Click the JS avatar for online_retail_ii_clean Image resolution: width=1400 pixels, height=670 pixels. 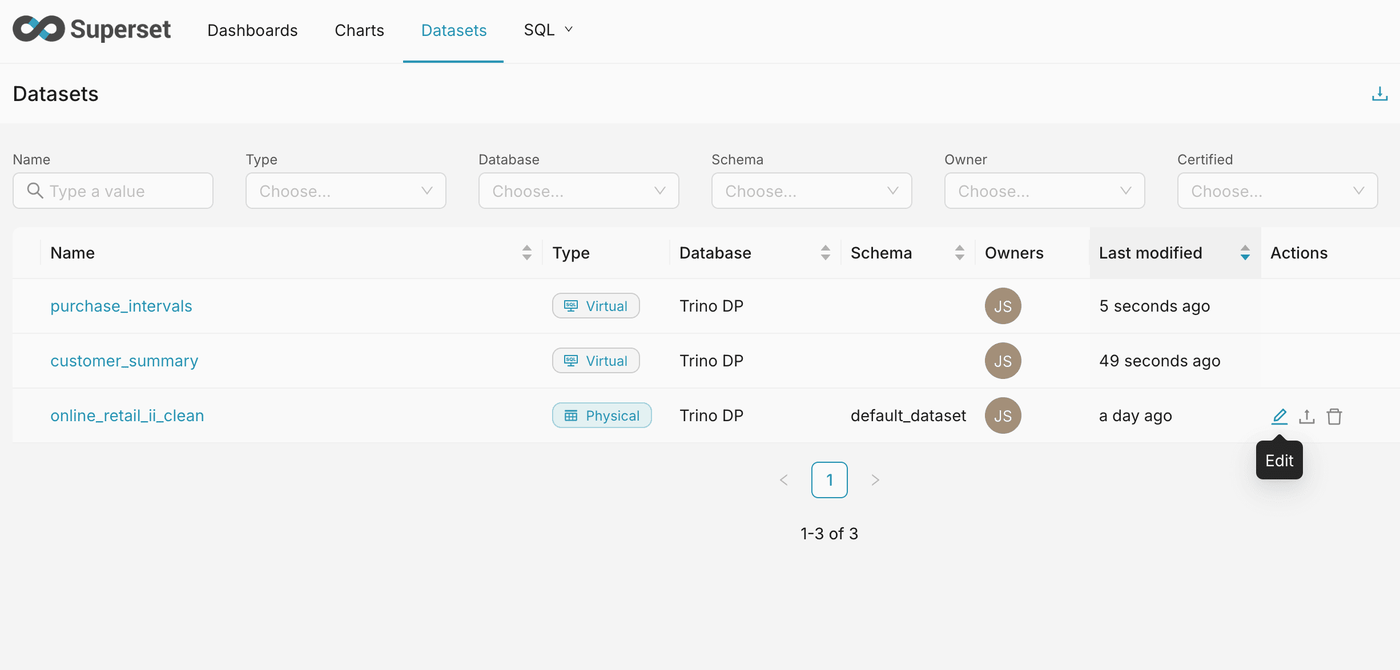[1003, 416]
